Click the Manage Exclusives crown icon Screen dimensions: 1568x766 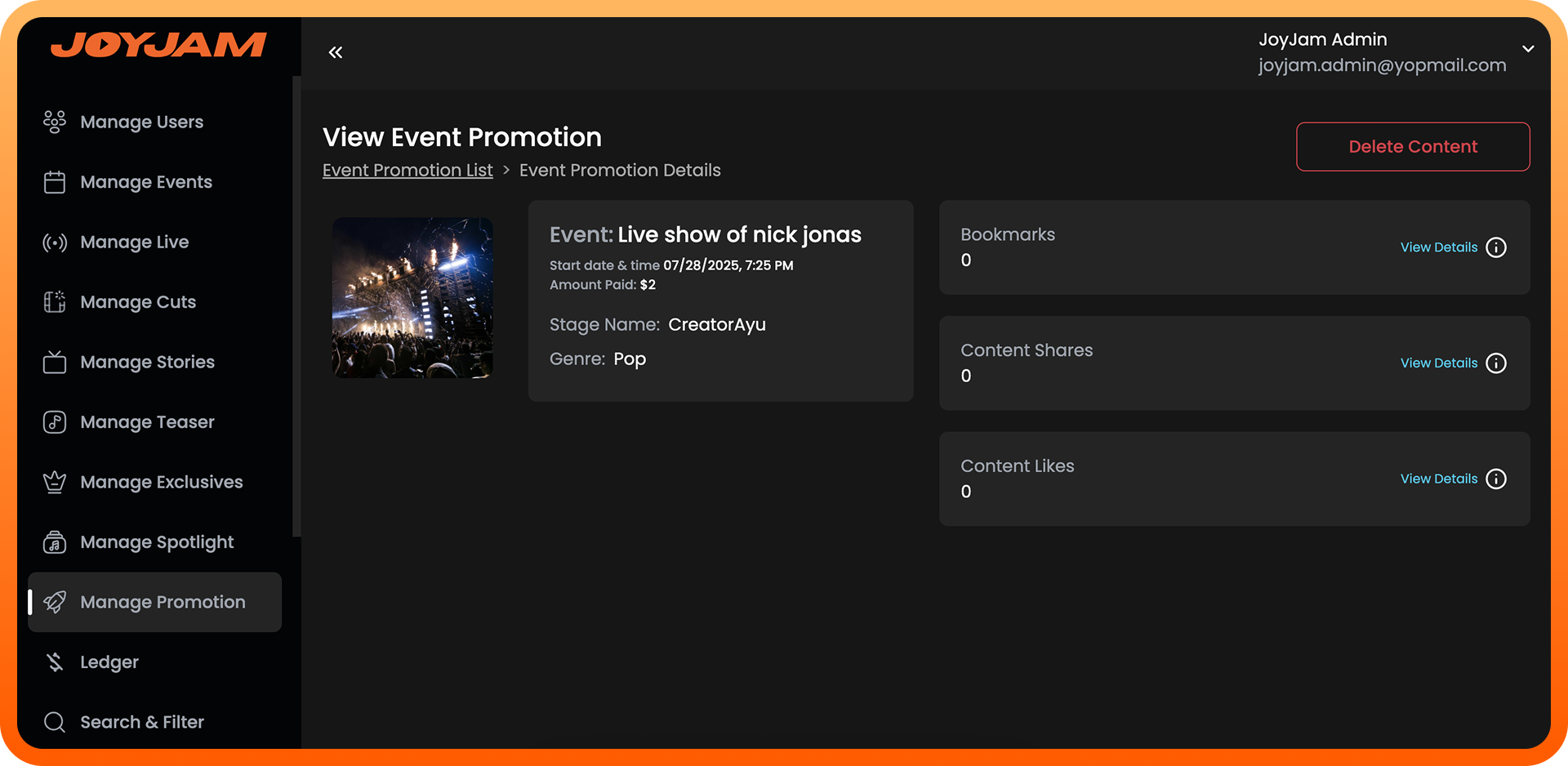[55, 482]
